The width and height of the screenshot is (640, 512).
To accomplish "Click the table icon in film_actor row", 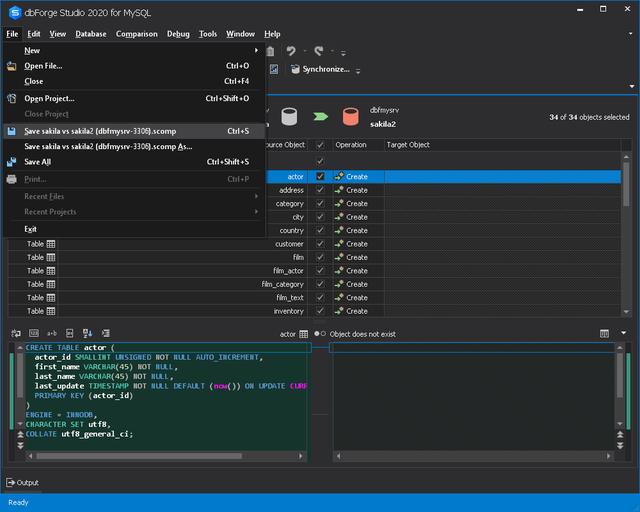I will tap(51, 271).
